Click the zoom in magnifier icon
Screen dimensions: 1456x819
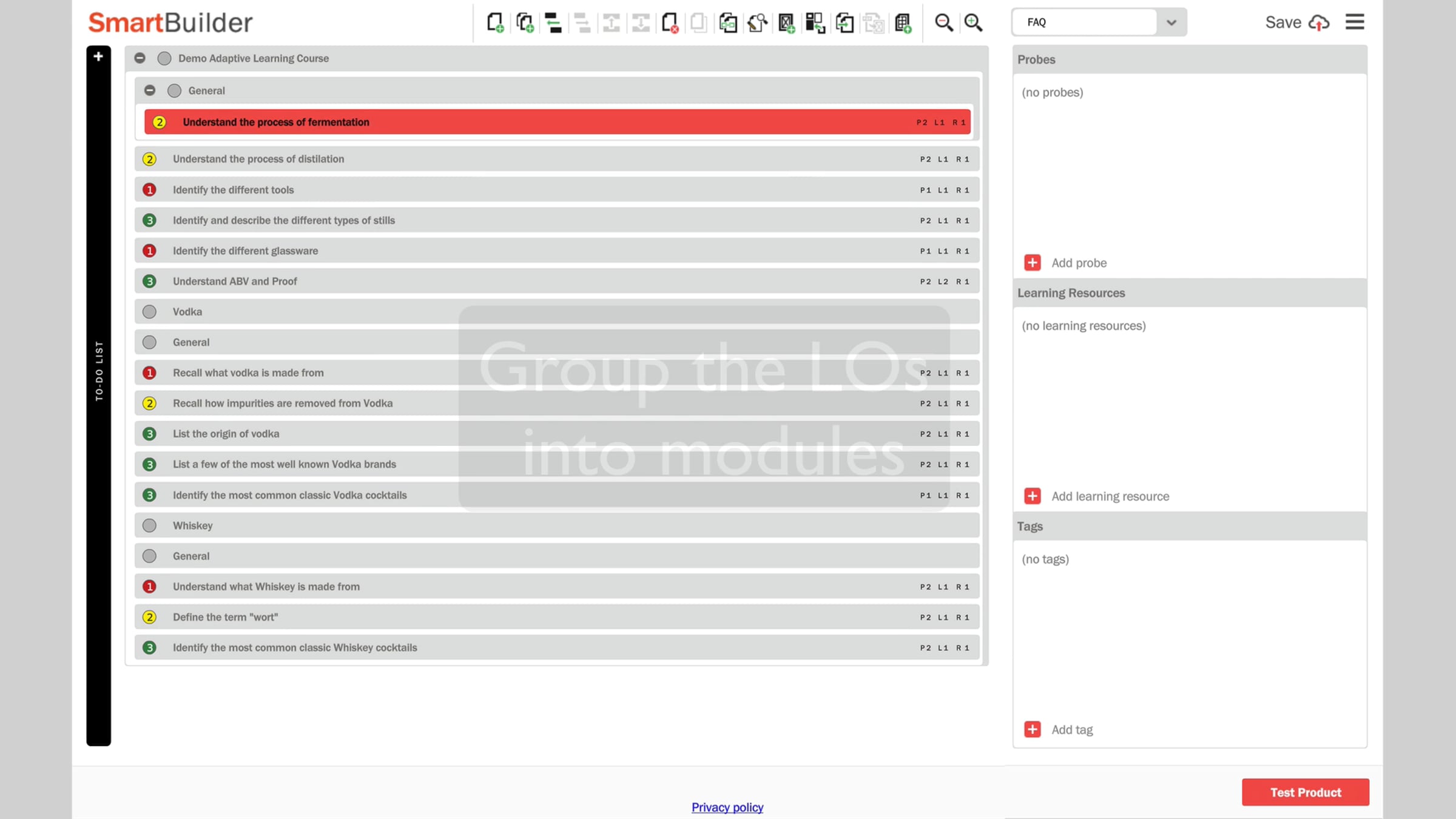click(x=973, y=22)
